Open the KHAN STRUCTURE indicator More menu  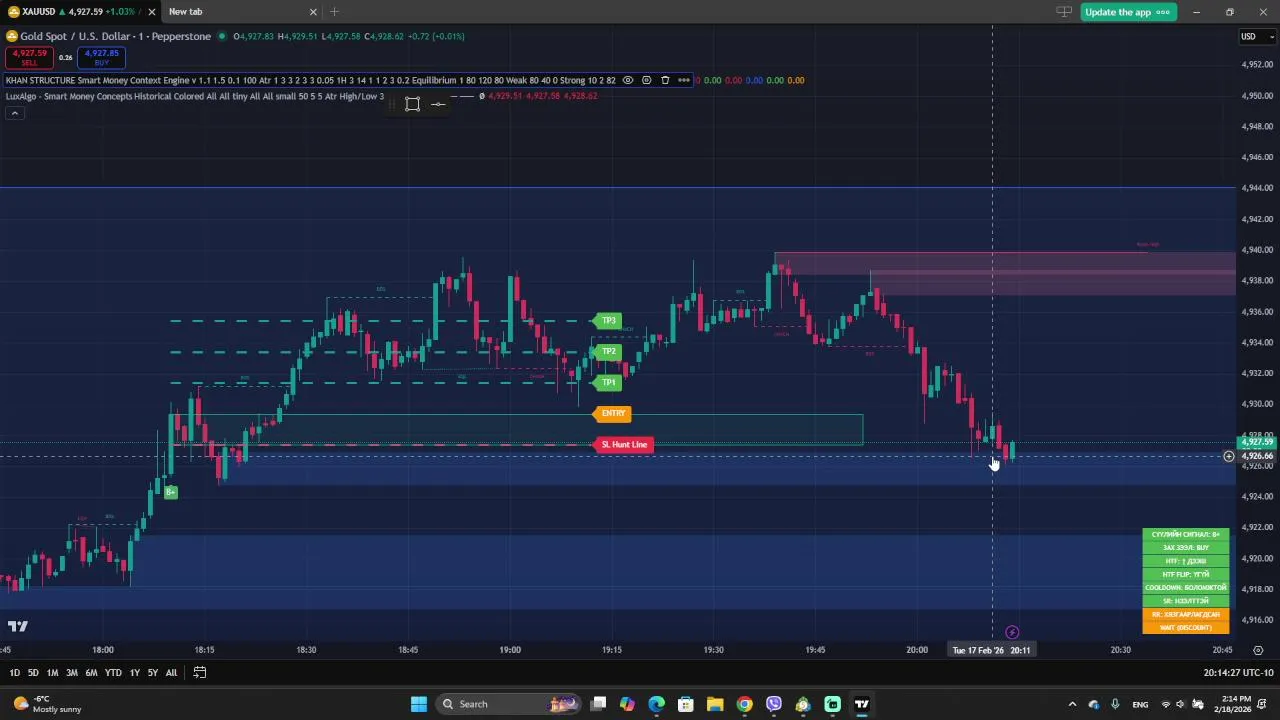coord(684,80)
